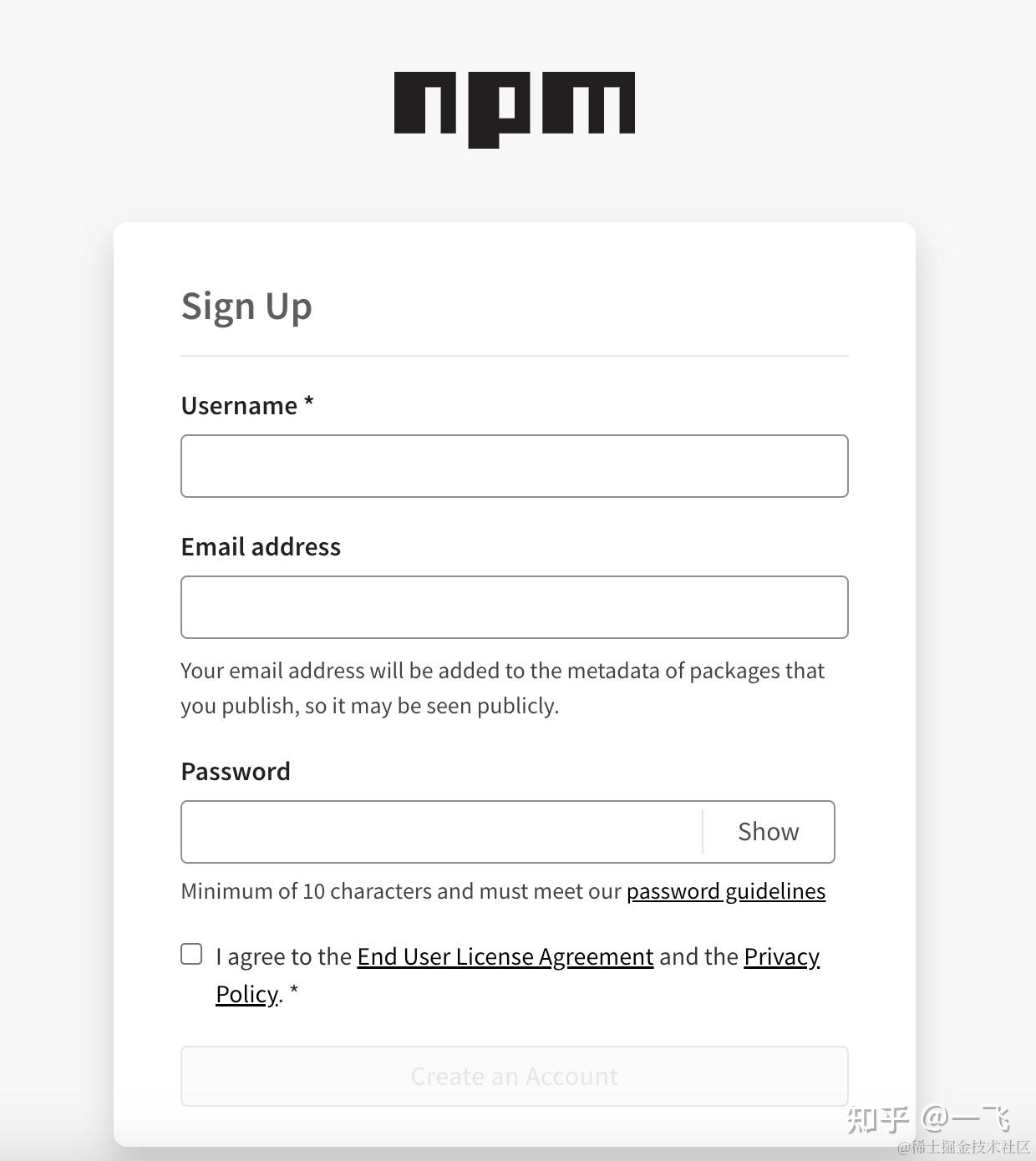
Task: Click Show to reveal the password
Action: point(767,831)
